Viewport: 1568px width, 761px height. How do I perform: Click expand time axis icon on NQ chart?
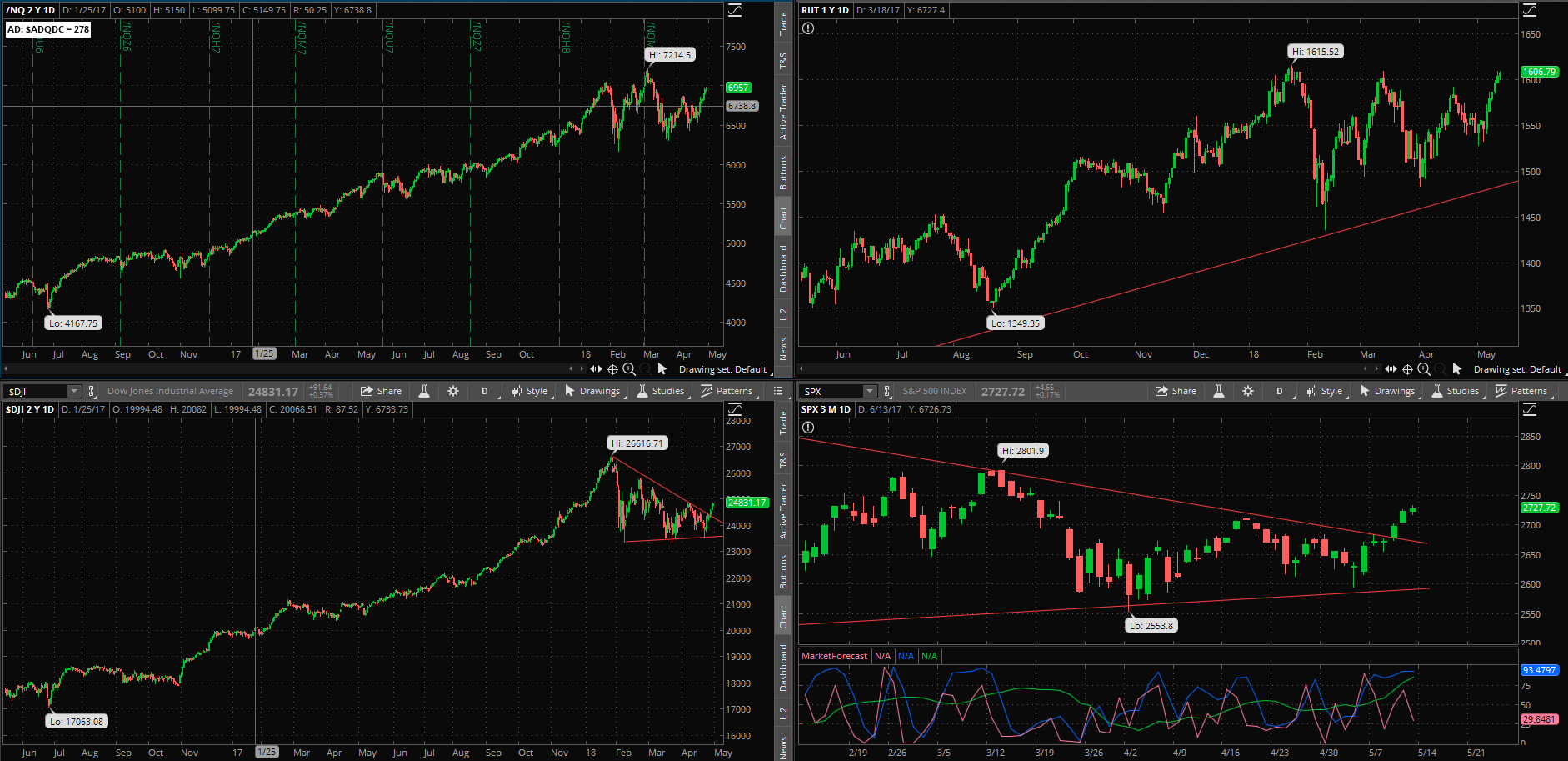[596, 368]
